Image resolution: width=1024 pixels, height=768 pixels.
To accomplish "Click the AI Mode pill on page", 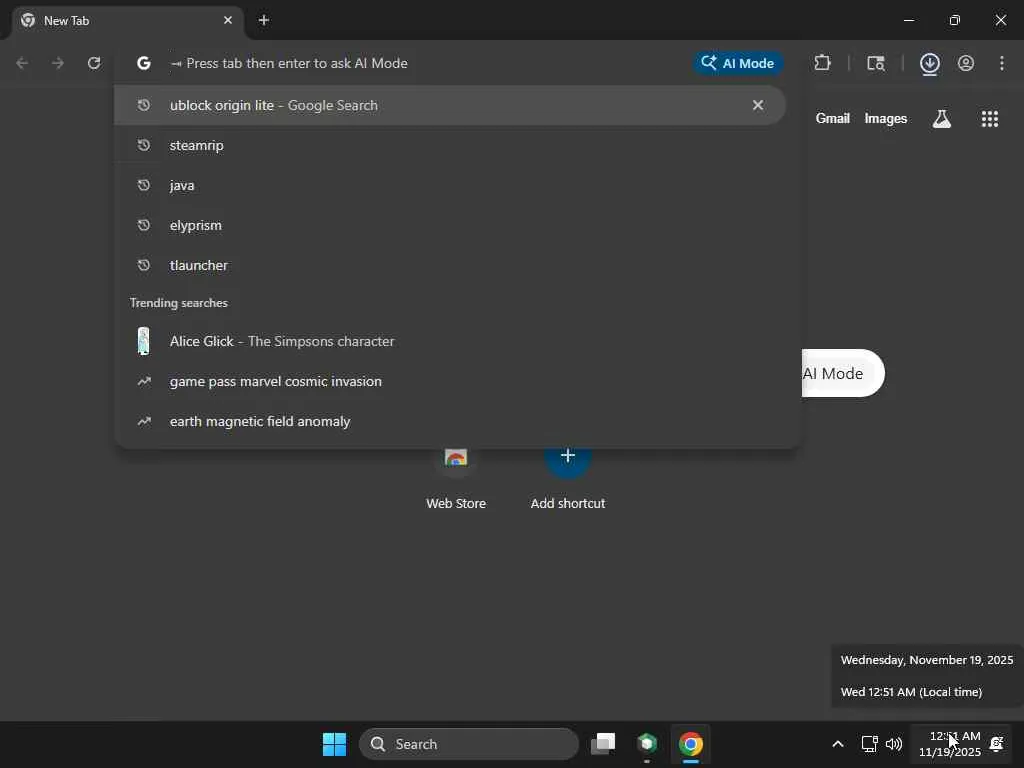I will pyautogui.click(x=843, y=373).
